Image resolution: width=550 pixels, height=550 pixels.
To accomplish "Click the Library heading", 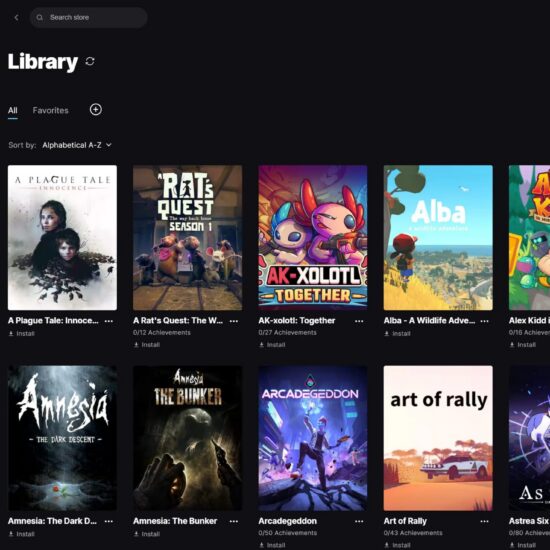I will pyautogui.click(x=43, y=62).
